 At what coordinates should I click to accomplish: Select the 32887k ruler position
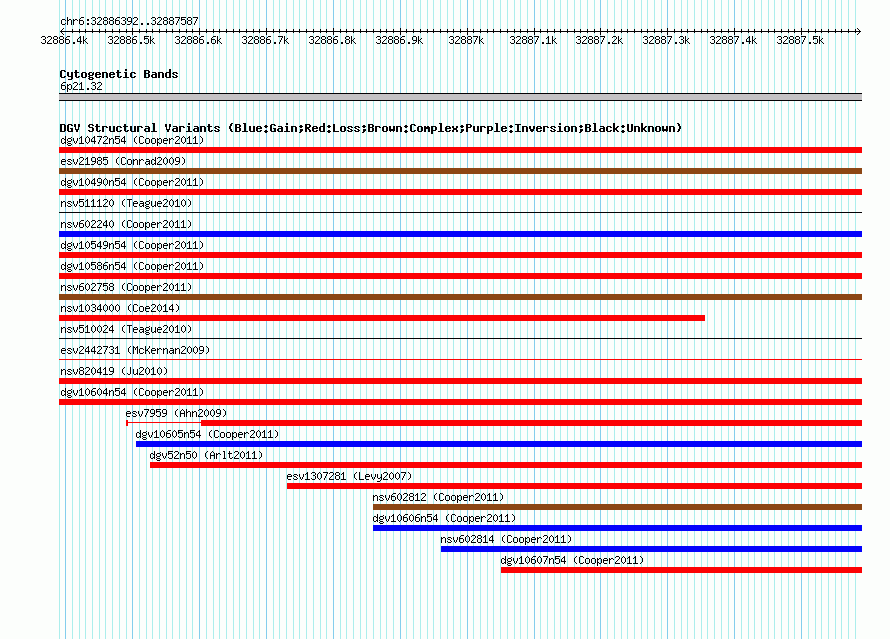pyautogui.click(x=466, y=40)
